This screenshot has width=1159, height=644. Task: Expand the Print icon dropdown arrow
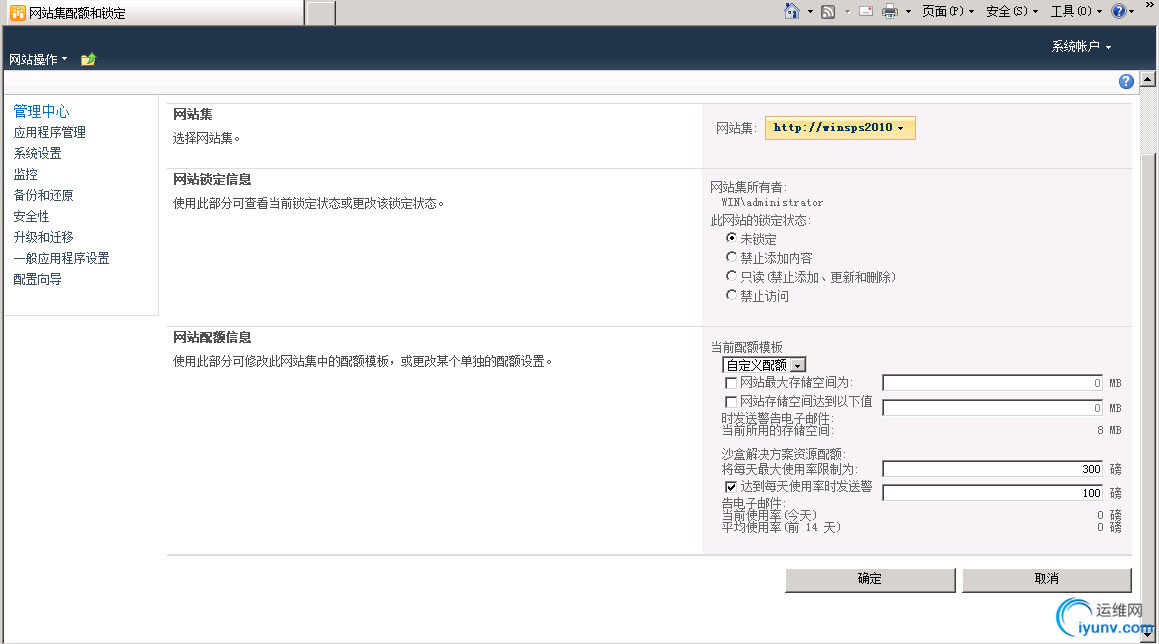908,11
